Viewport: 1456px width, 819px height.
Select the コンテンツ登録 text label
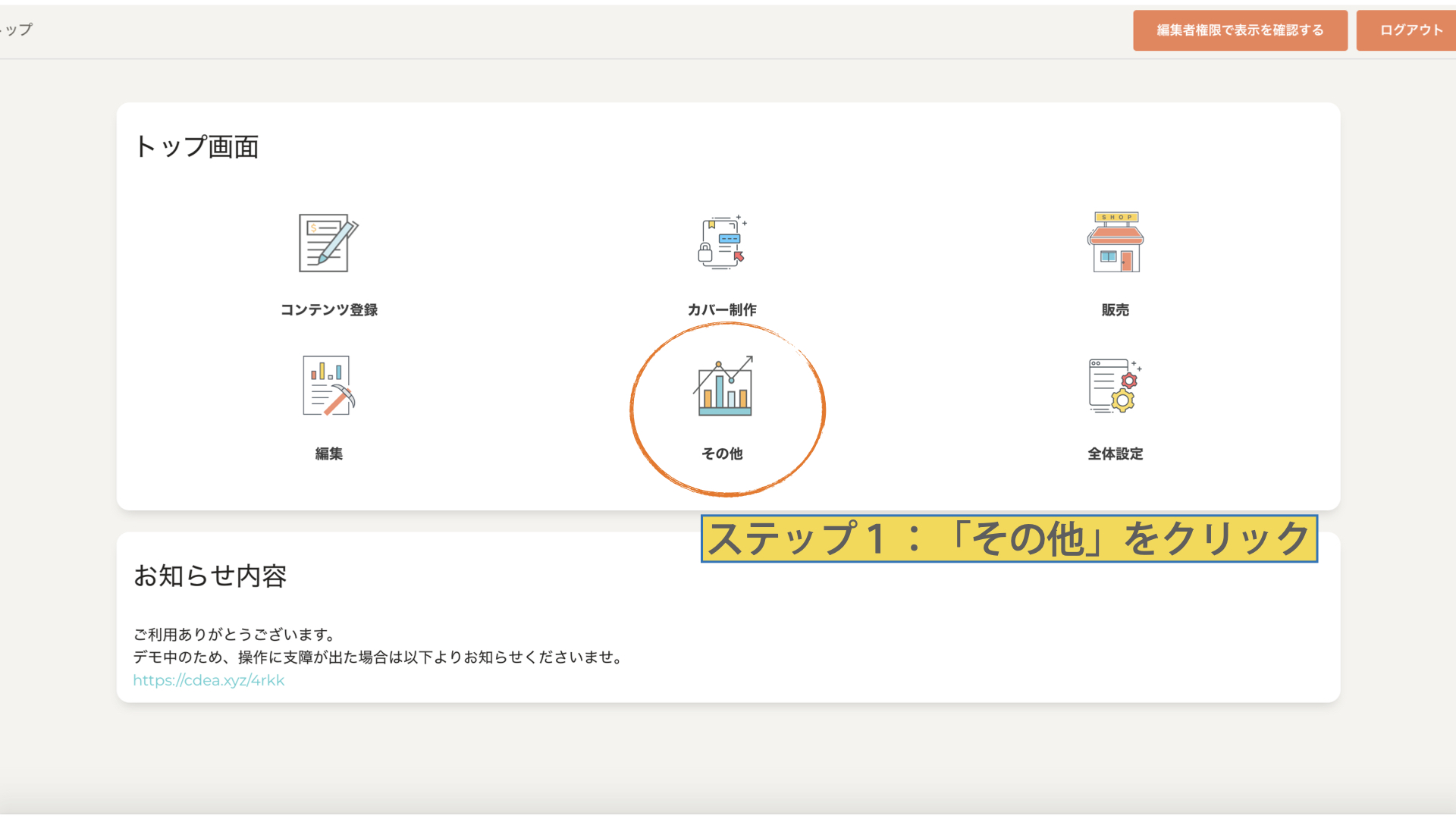point(328,309)
